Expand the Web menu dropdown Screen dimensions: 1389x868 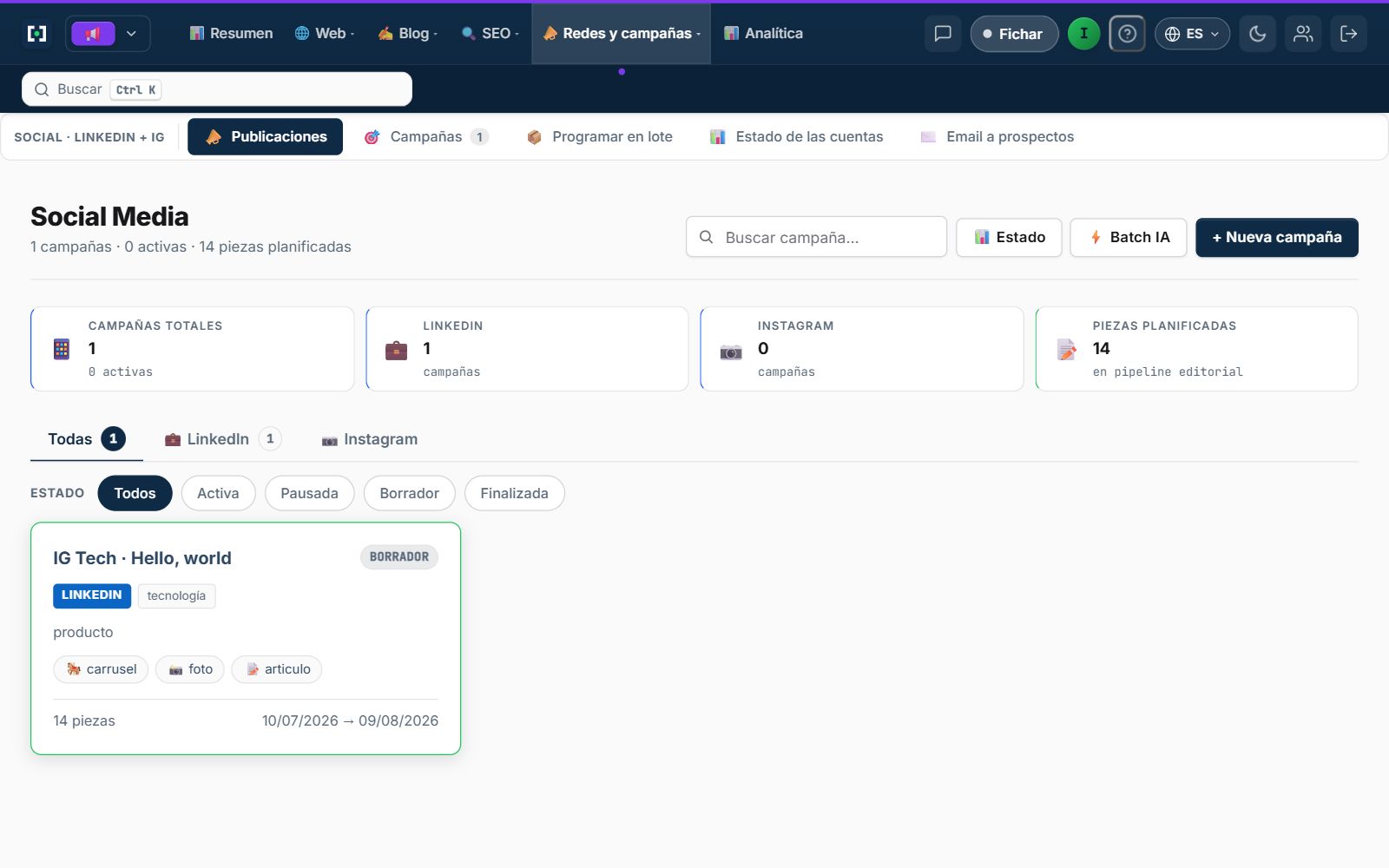click(x=325, y=33)
